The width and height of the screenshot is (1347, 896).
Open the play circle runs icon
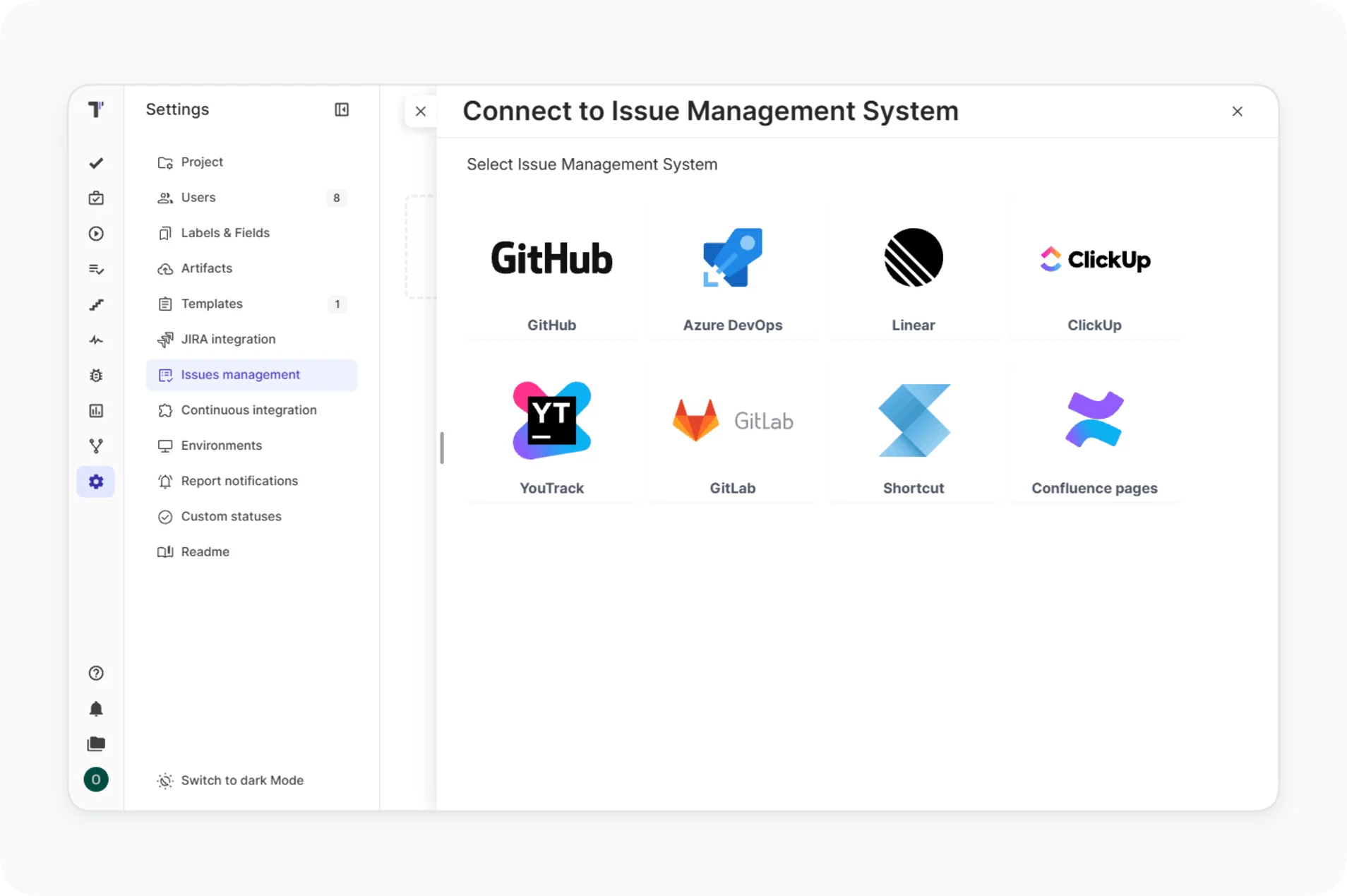point(96,234)
